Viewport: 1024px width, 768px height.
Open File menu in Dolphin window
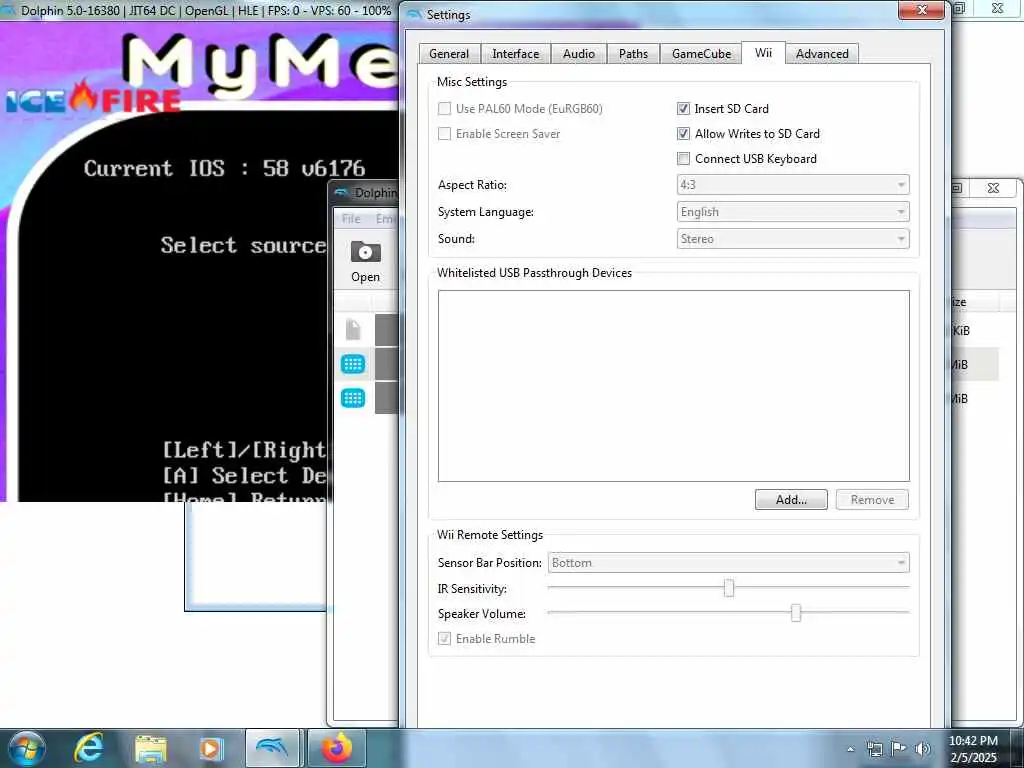point(351,219)
